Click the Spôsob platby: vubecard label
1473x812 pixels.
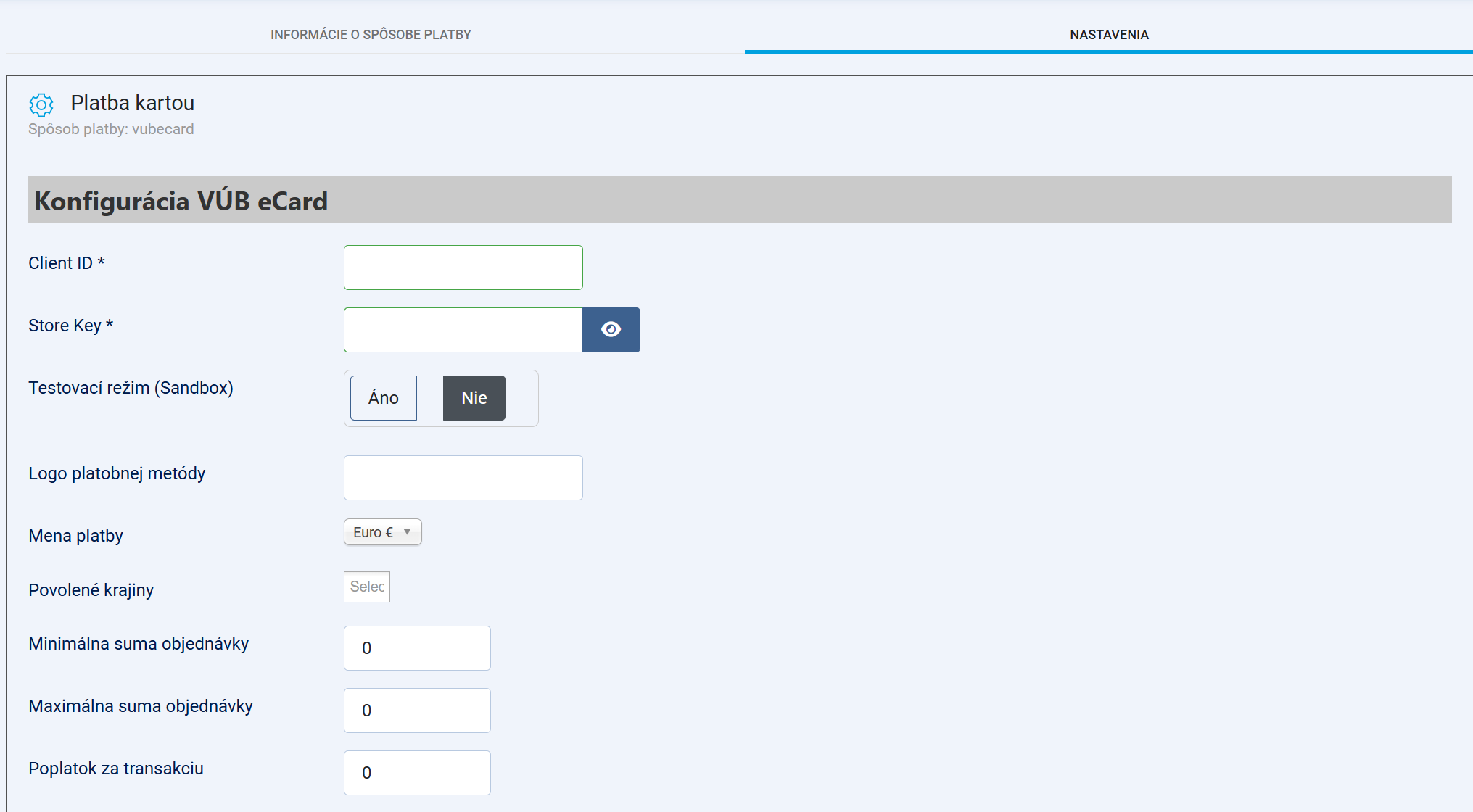tap(111, 129)
